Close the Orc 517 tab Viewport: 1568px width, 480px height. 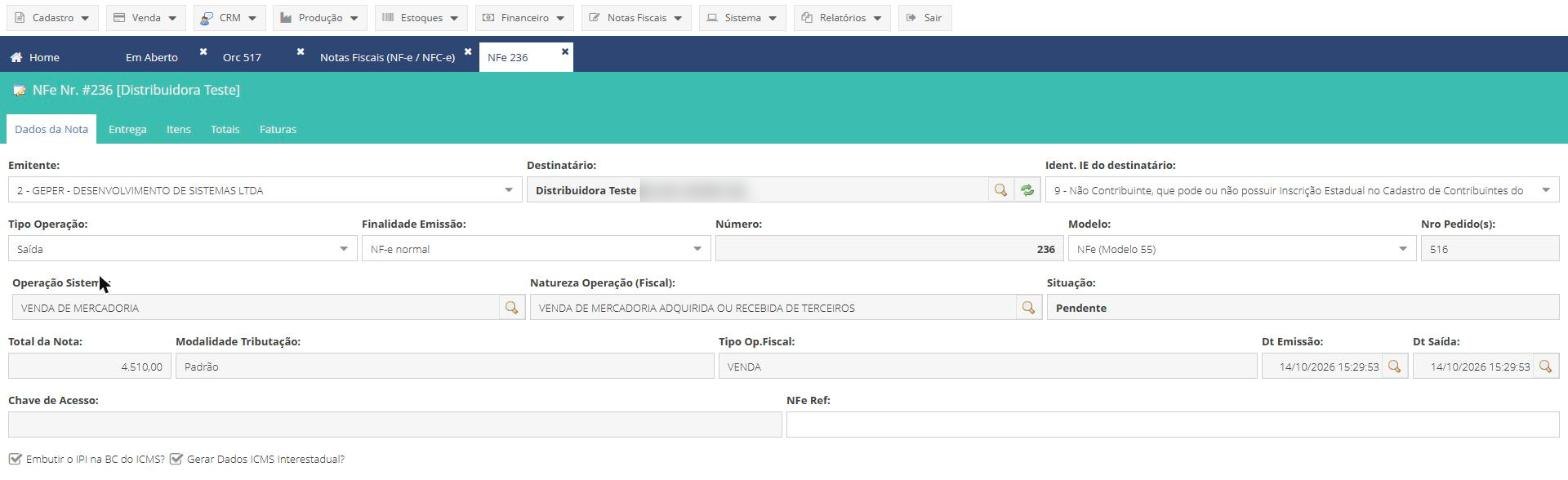tap(300, 51)
